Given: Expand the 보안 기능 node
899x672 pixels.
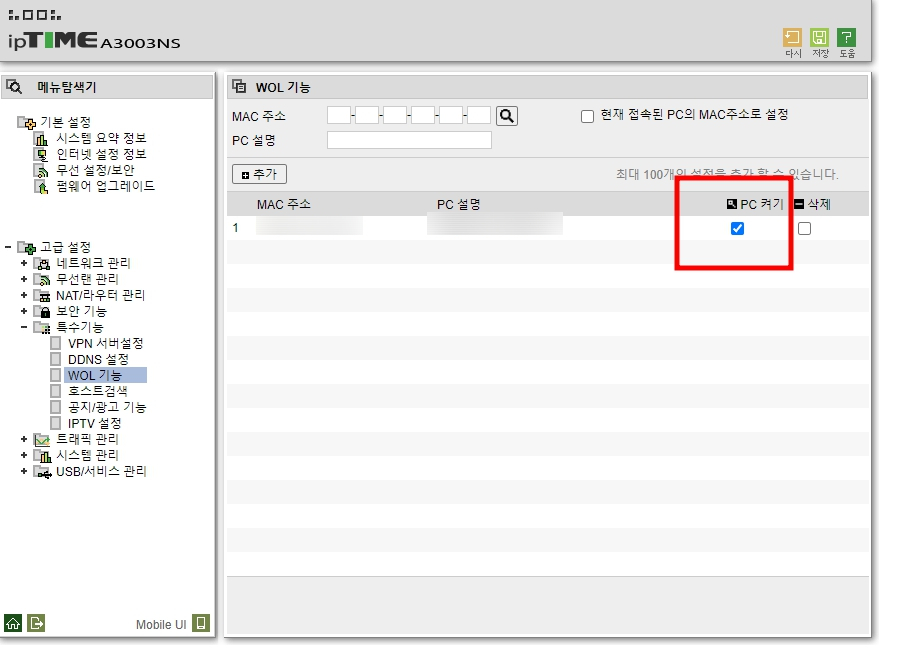Looking at the screenshot, I should coord(24,311).
